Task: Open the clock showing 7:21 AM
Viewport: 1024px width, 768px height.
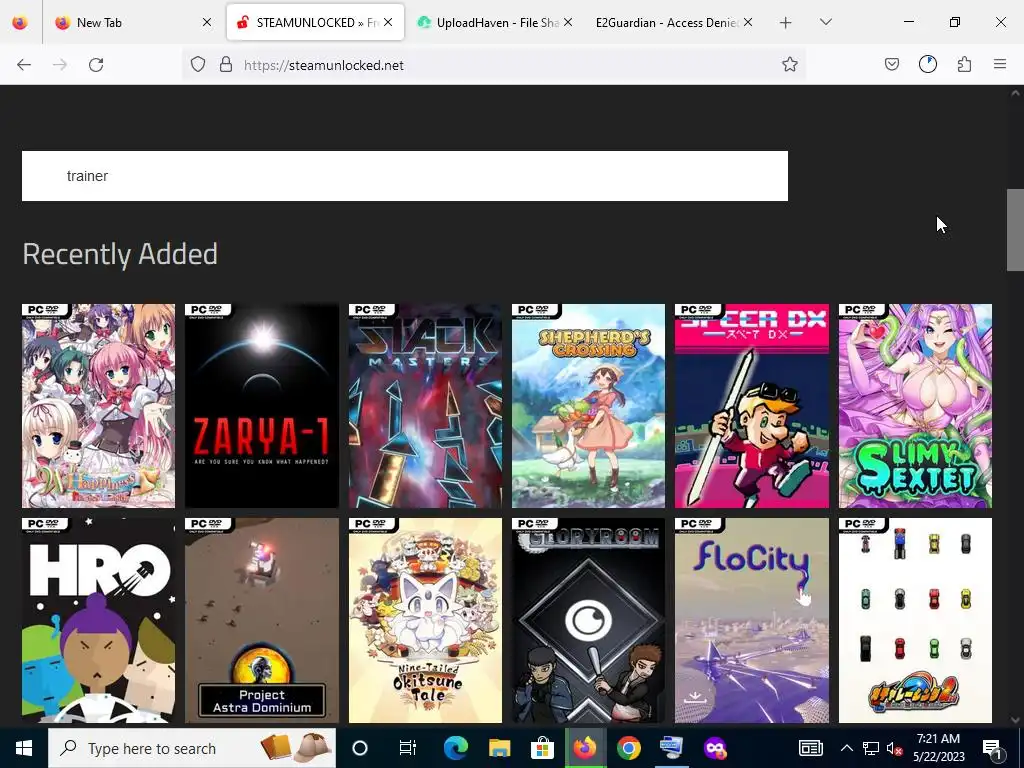Action: tap(938, 748)
